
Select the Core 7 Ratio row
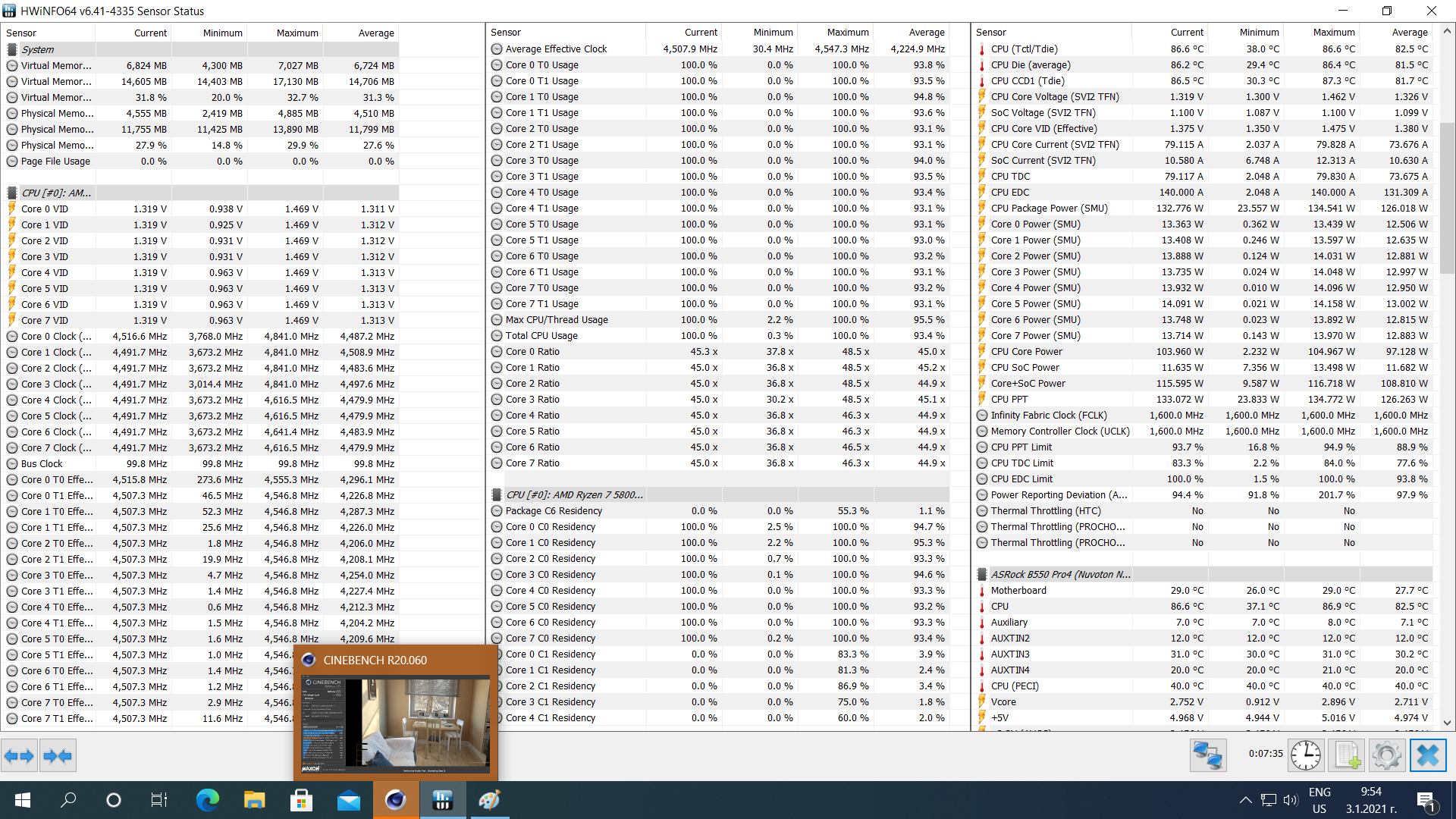click(x=719, y=463)
